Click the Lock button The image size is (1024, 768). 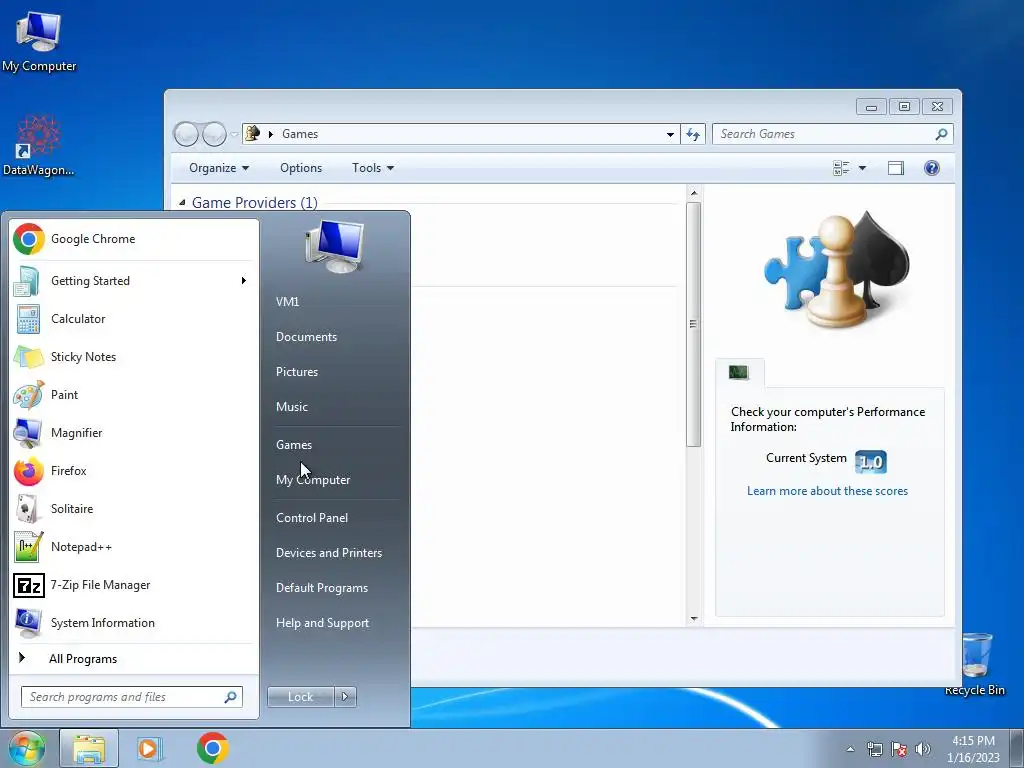300,697
